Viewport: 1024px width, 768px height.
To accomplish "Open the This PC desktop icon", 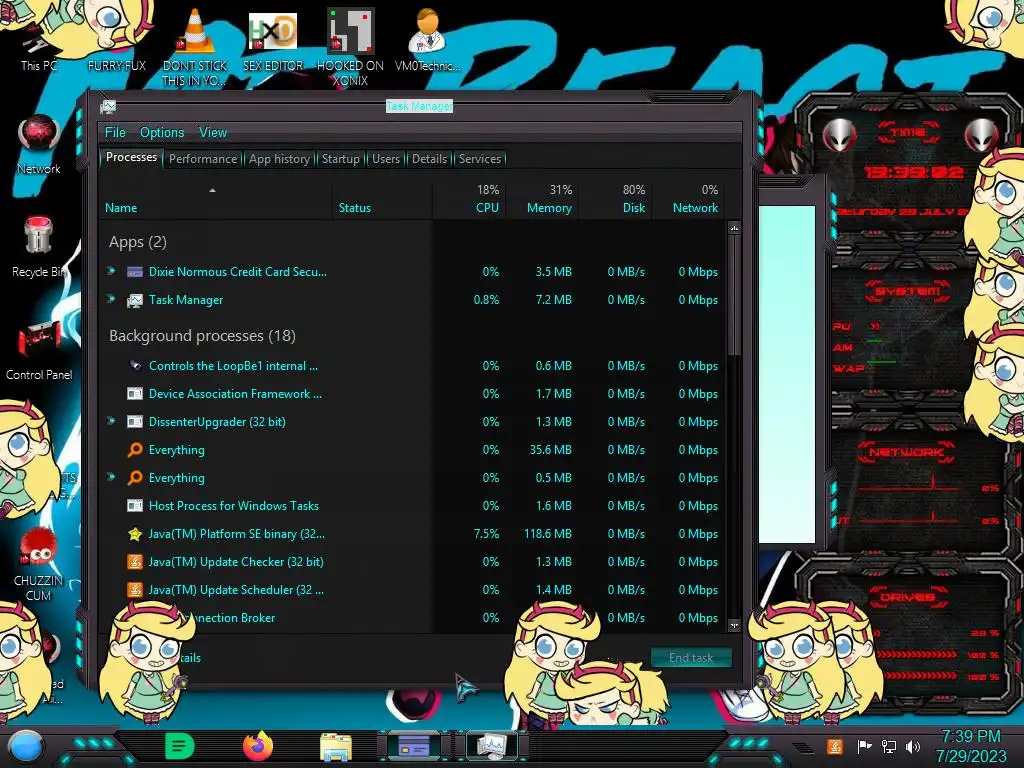I will [x=38, y=50].
